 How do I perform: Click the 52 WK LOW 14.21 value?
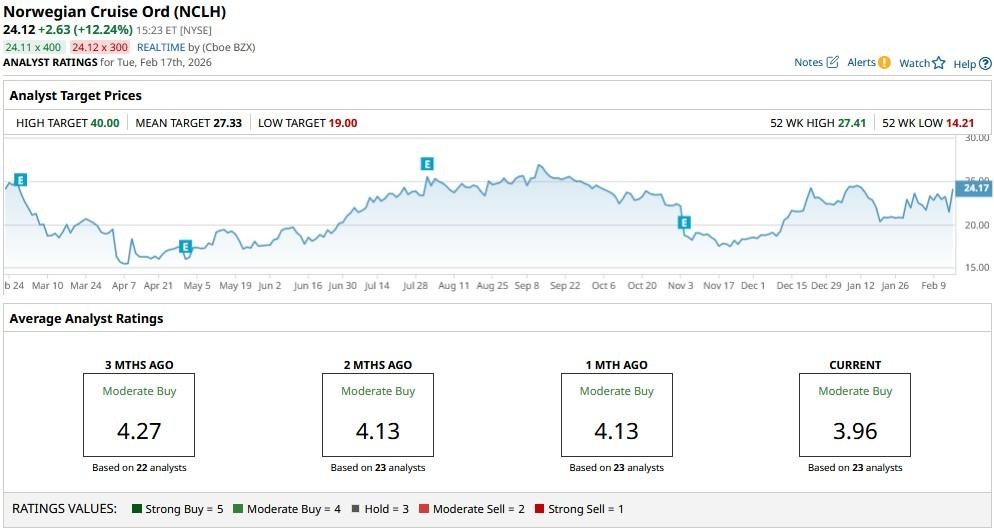tap(960, 123)
